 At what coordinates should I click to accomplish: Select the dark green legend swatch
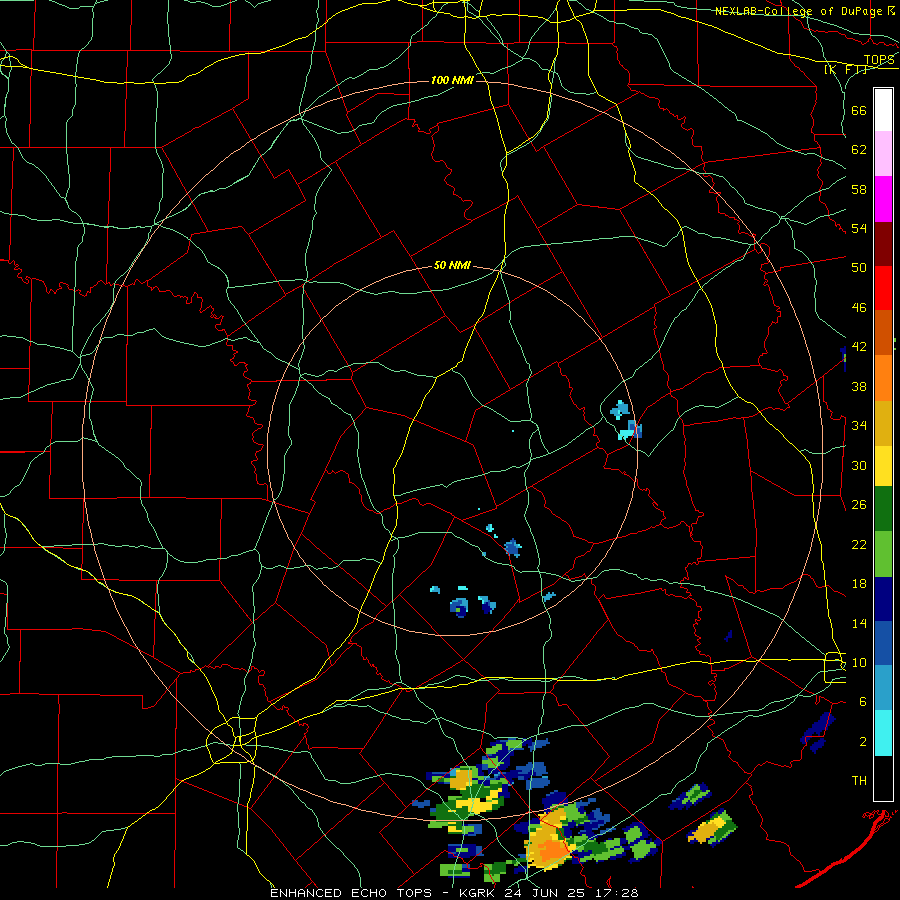[883, 509]
